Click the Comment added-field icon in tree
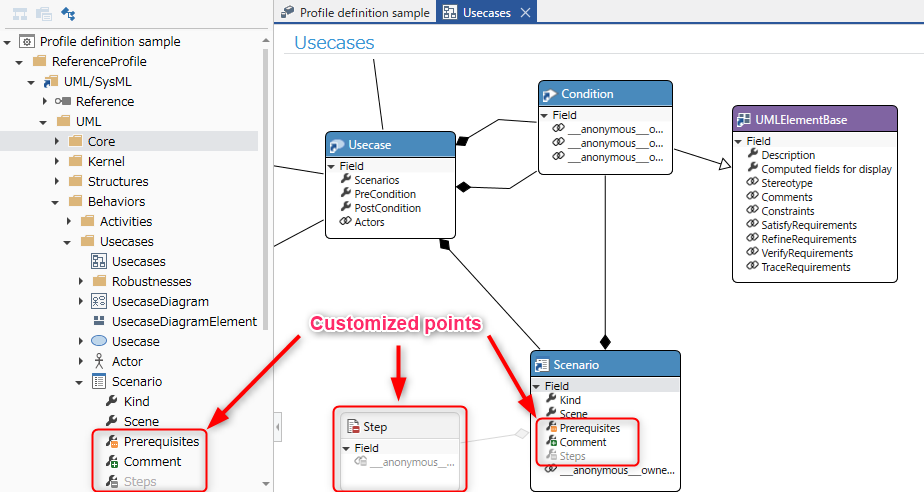This screenshot has height=492, width=924. 112,461
